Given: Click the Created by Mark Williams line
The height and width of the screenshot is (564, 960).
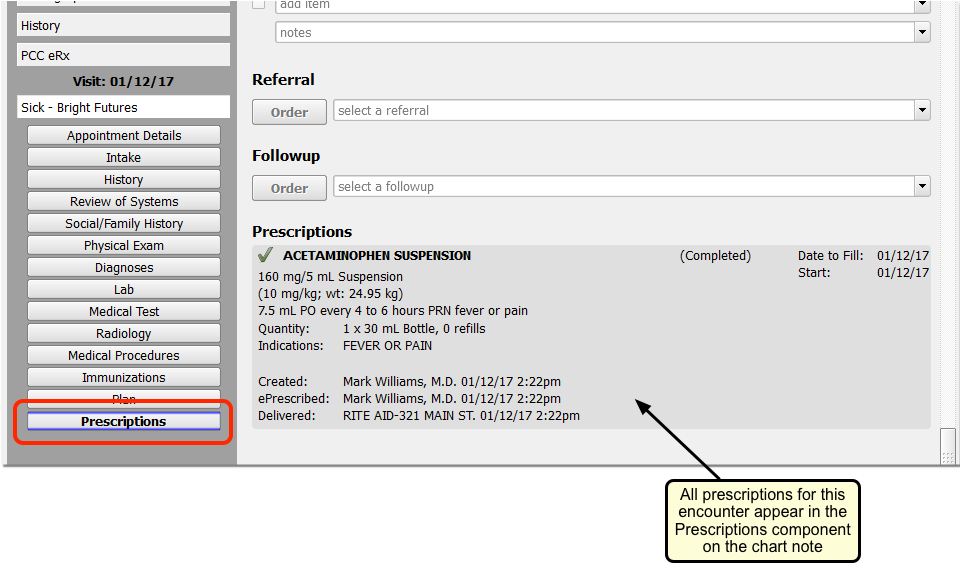Looking at the screenshot, I should (x=452, y=382).
